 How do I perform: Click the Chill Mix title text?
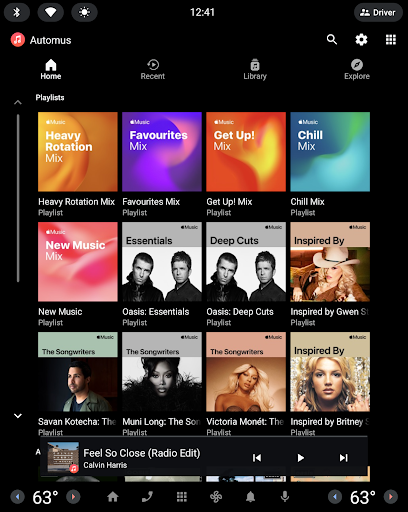pos(307,202)
